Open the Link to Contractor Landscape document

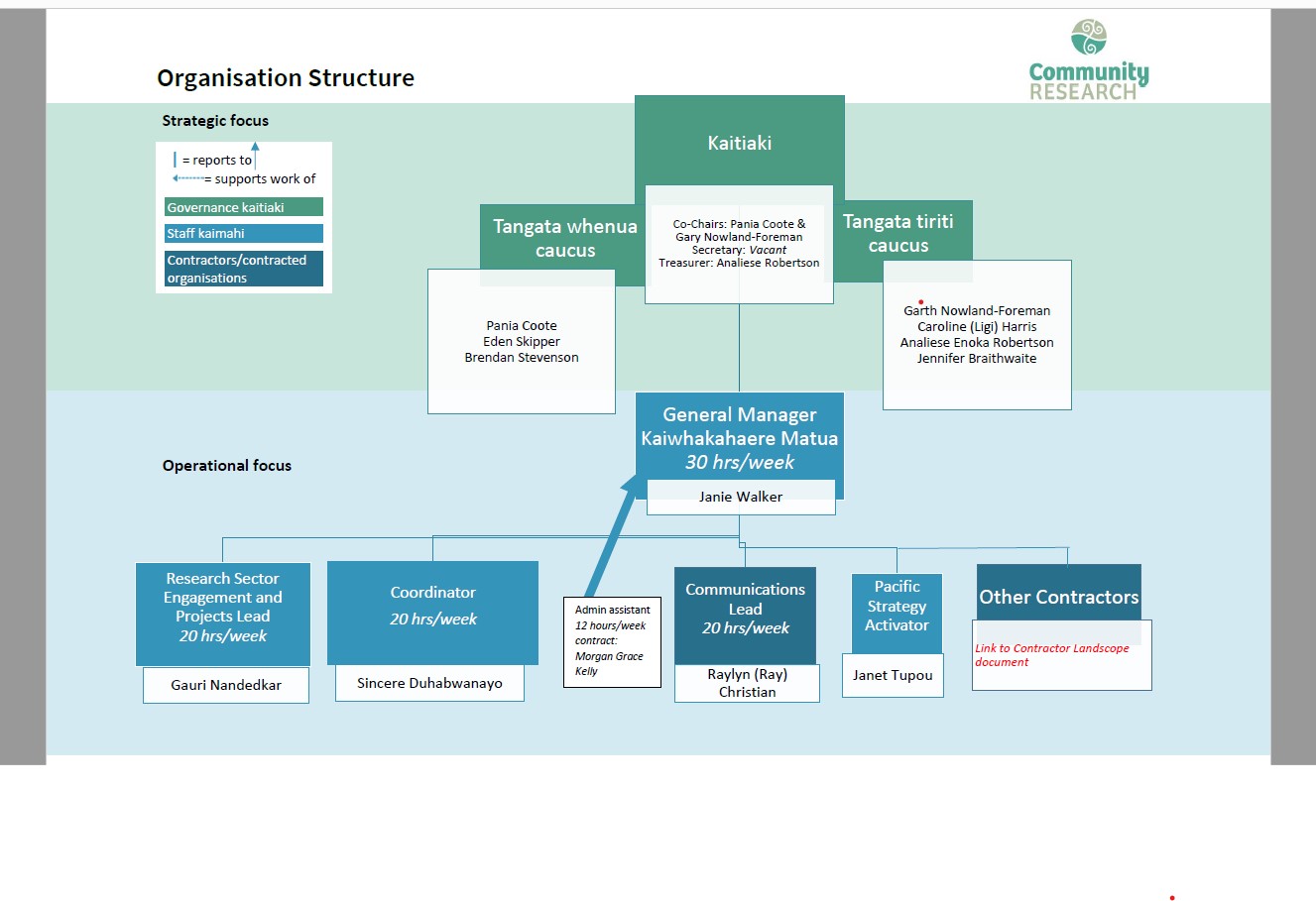(1051, 655)
